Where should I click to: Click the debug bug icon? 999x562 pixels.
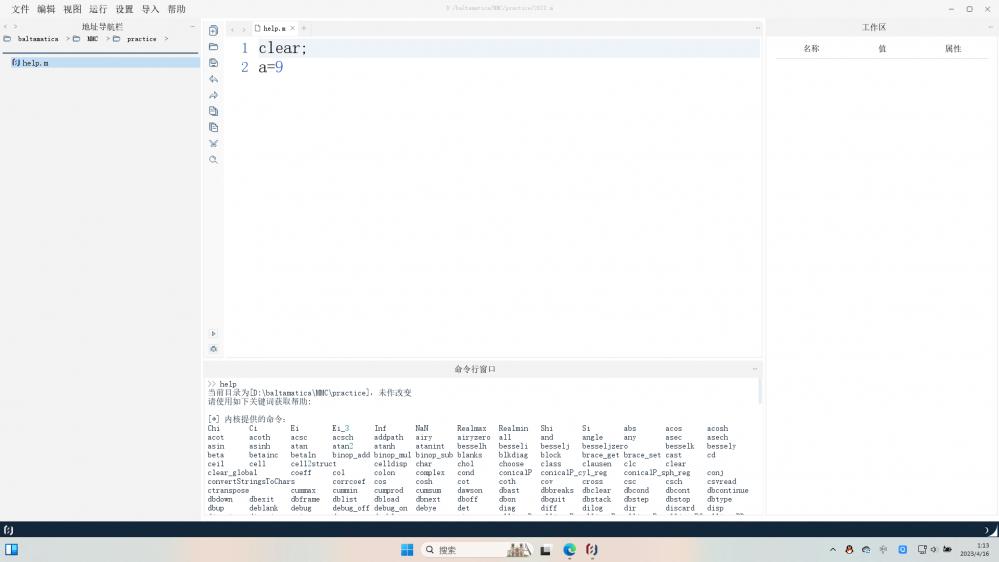tap(213, 349)
